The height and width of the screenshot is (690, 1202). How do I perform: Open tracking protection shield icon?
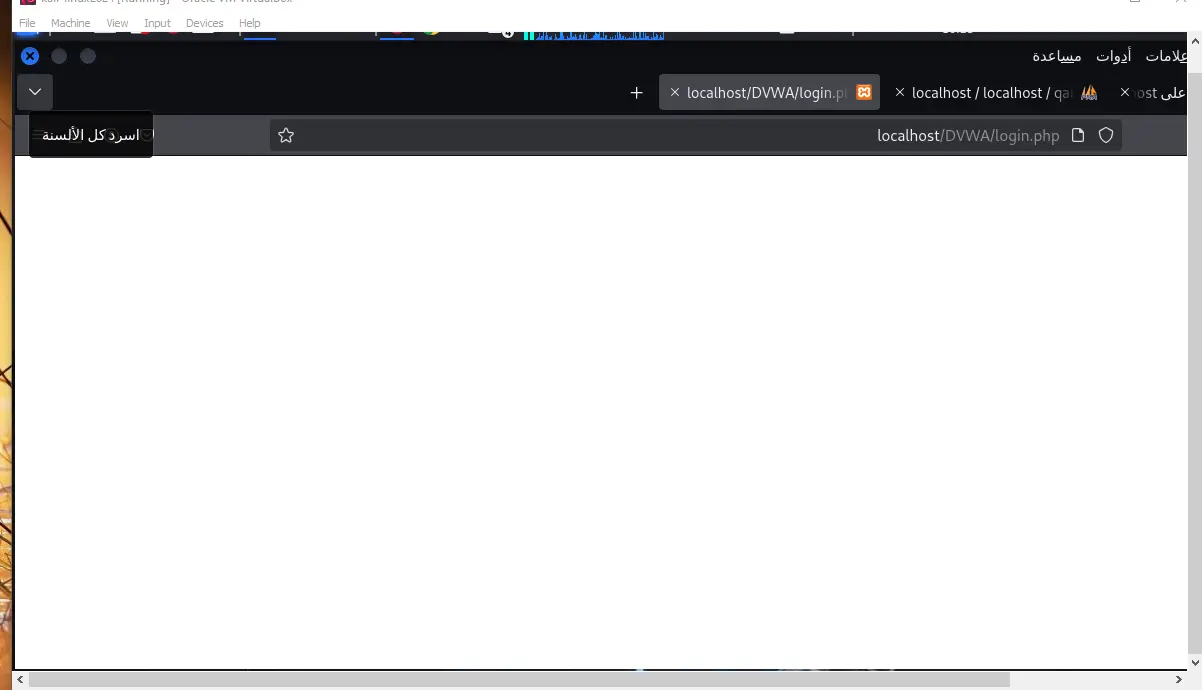click(x=1106, y=135)
